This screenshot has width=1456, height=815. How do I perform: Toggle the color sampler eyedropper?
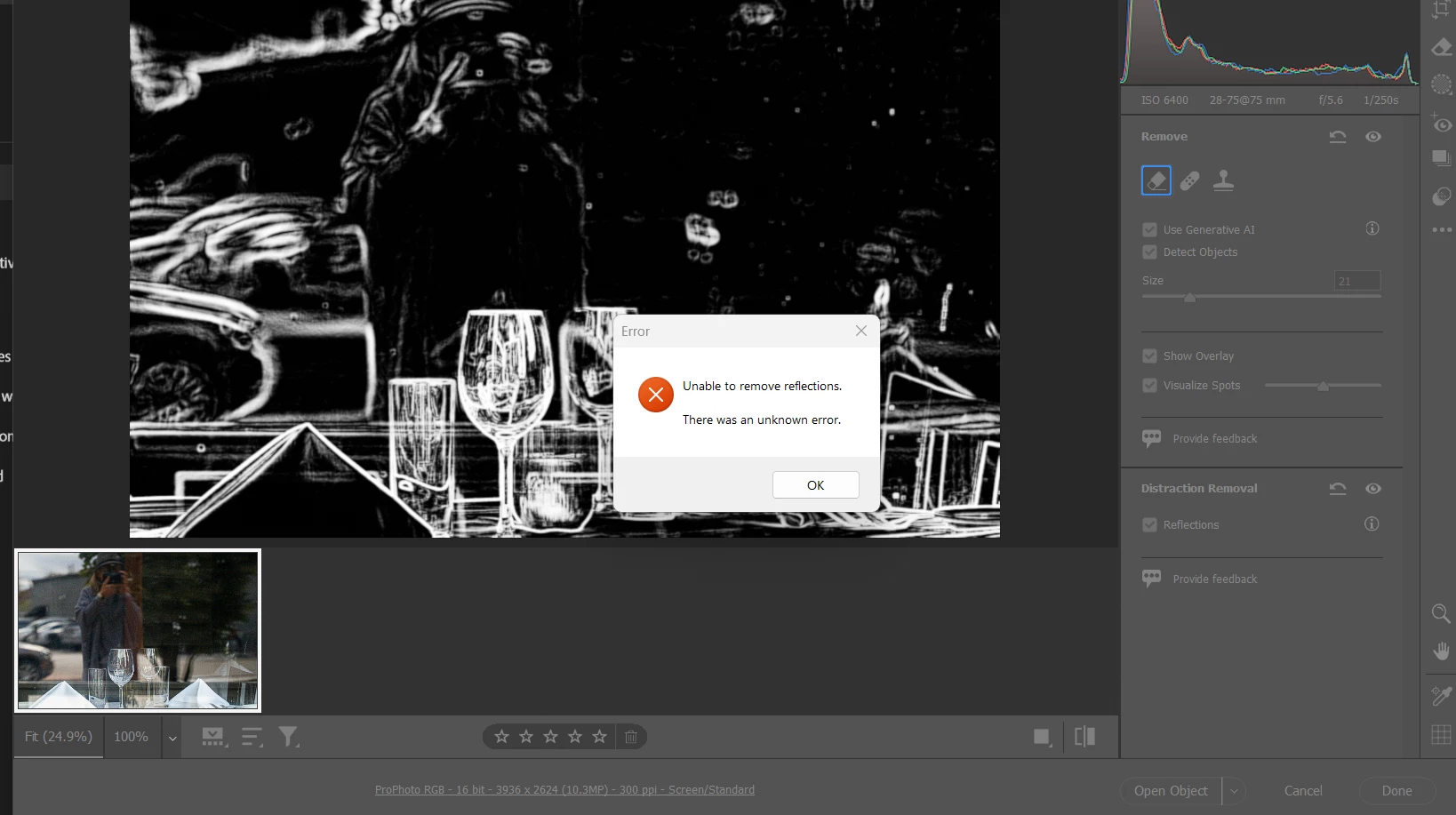pyautogui.click(x=1441, y=696)
